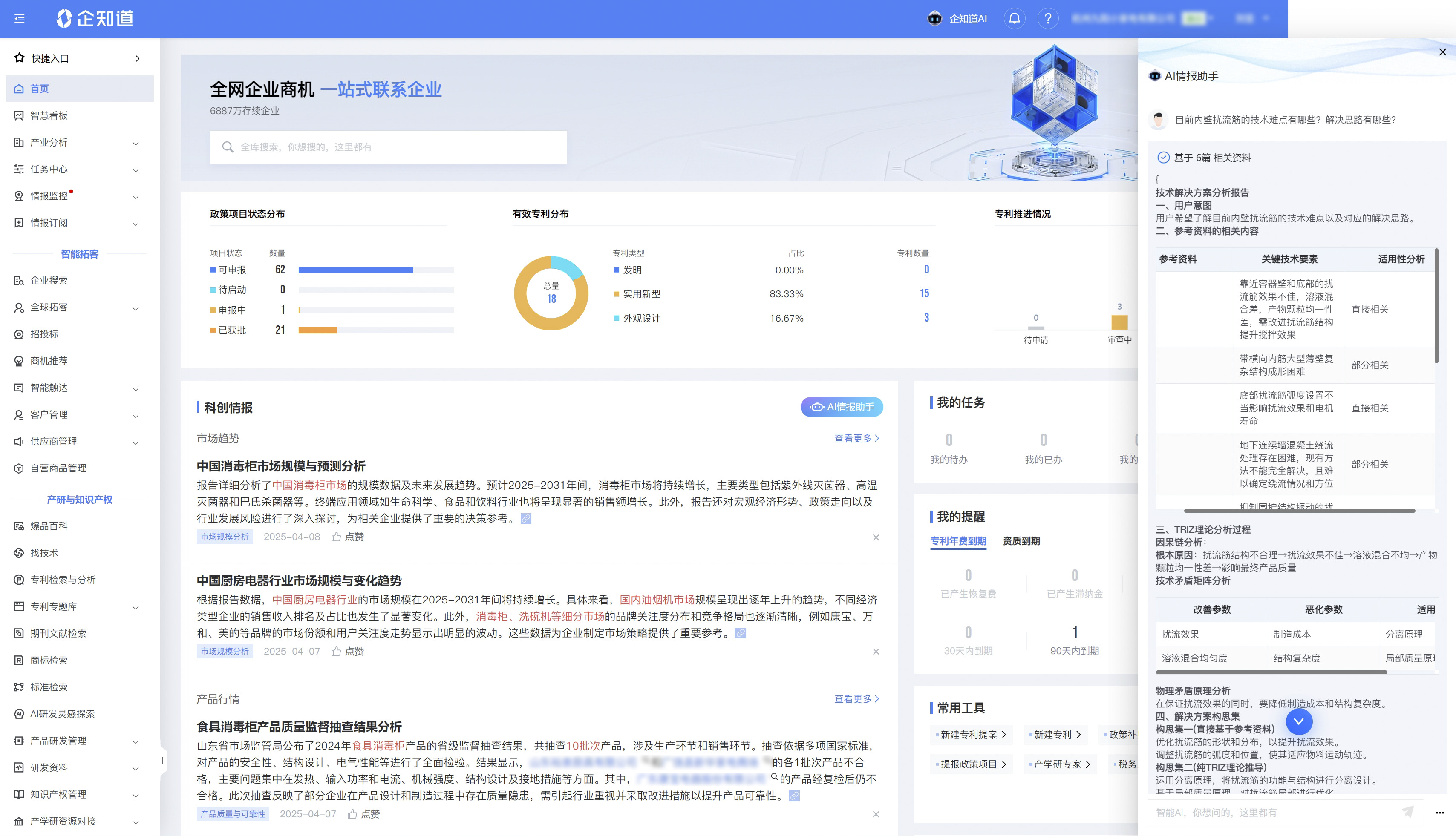Click AI情报助手 button in 科创情报
This screenshot has width=1456, height=836.
842,407
